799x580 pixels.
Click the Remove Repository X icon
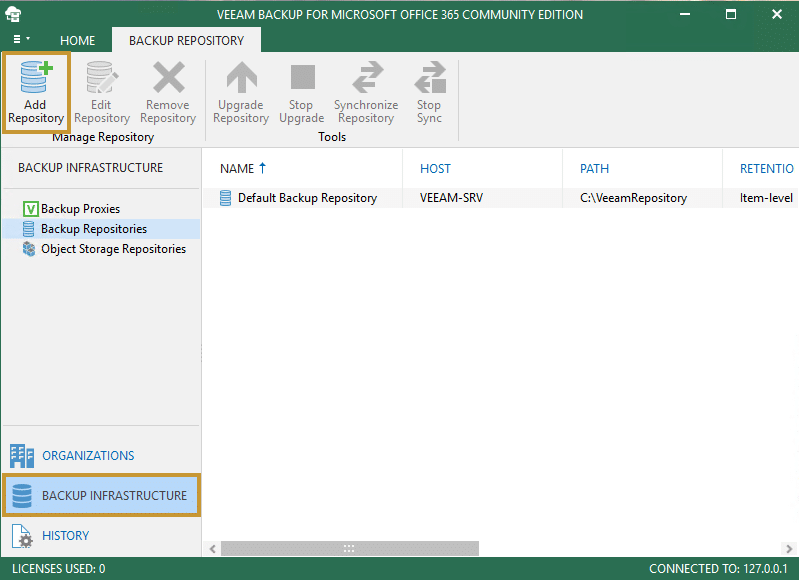click(168, 78)
